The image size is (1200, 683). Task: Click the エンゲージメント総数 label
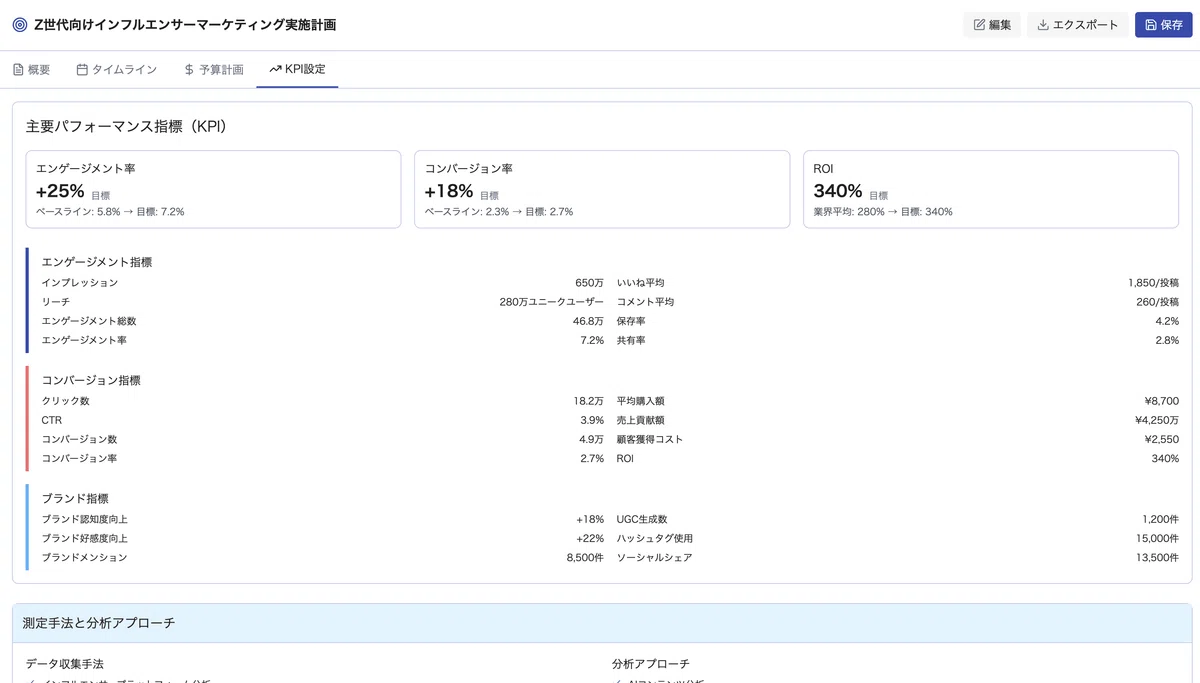[x=89, y=321]
